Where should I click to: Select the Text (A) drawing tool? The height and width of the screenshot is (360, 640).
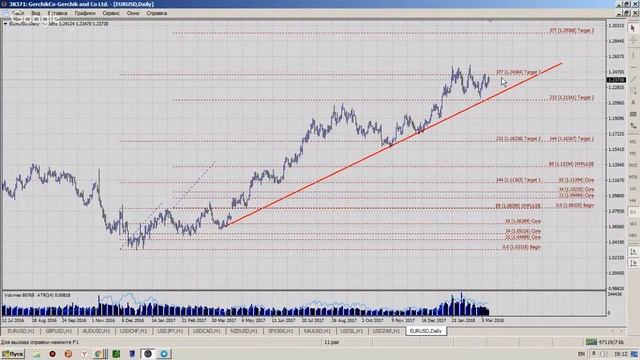click(633, 102)
